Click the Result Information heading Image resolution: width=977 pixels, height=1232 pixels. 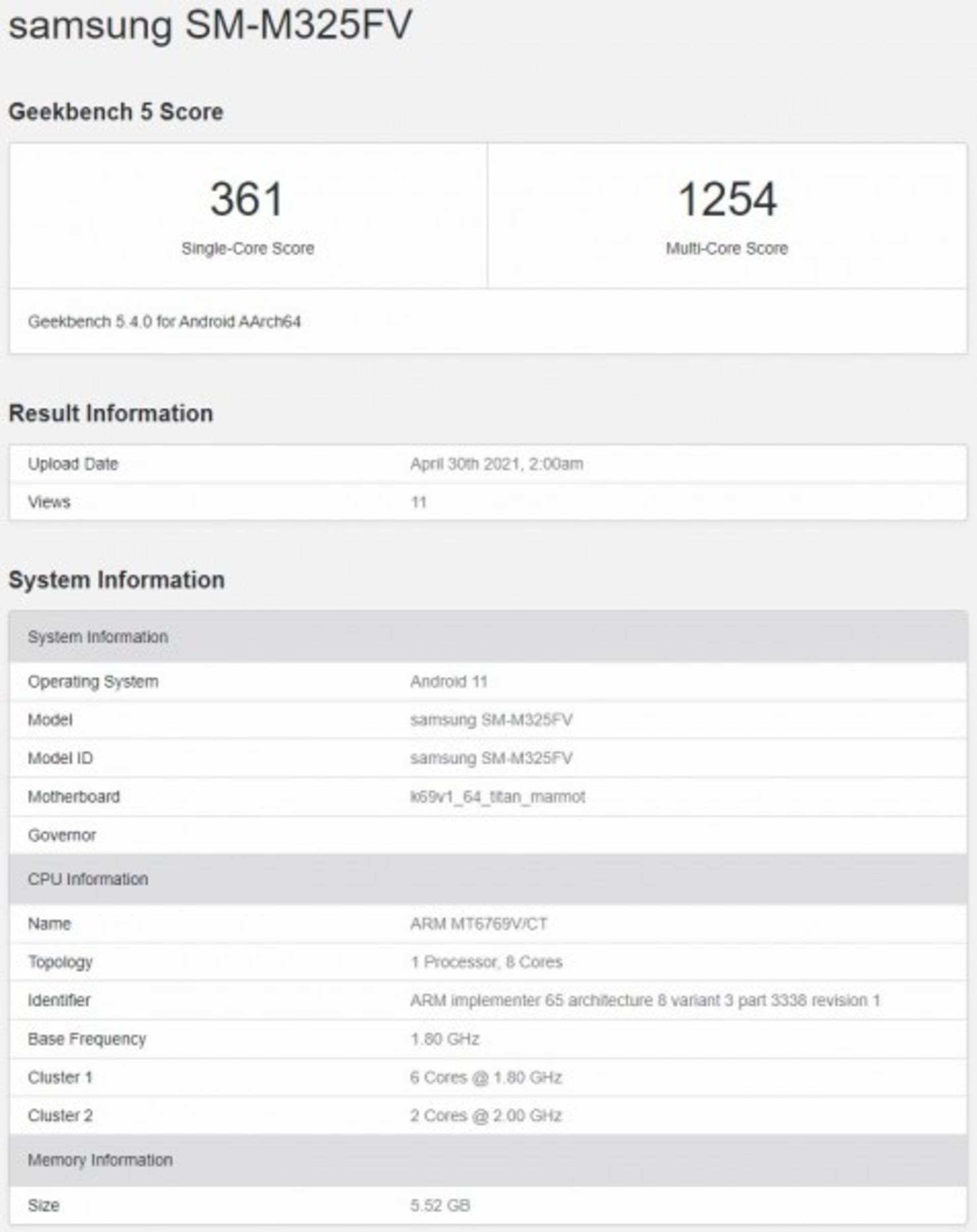[111, 413]
